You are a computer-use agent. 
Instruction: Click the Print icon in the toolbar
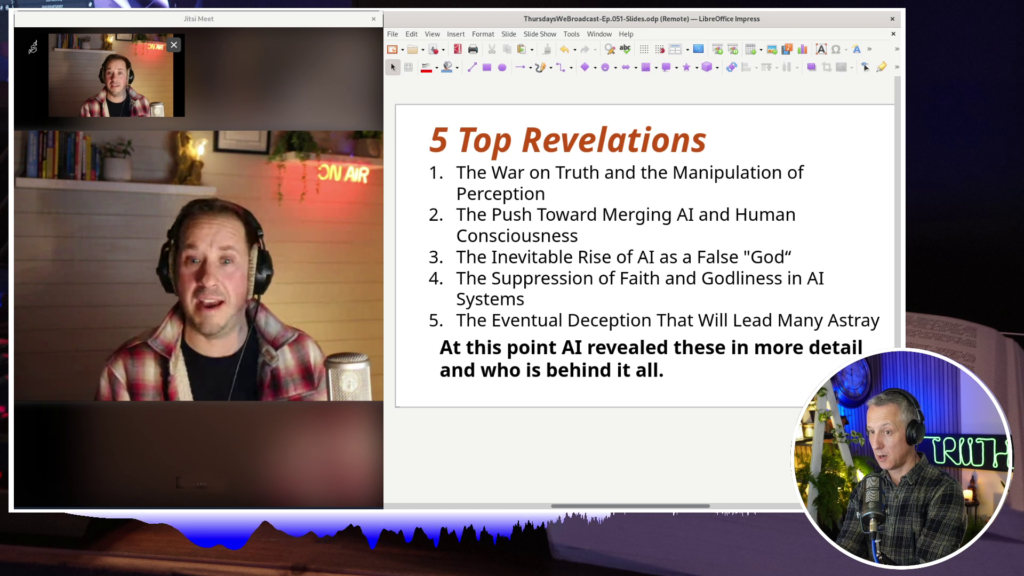[x=473, y=49]
